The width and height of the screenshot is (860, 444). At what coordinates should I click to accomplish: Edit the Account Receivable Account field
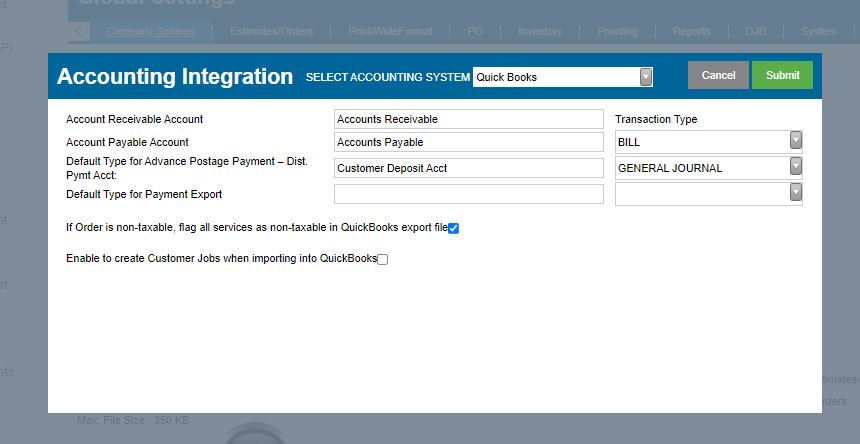pos(468,119)
